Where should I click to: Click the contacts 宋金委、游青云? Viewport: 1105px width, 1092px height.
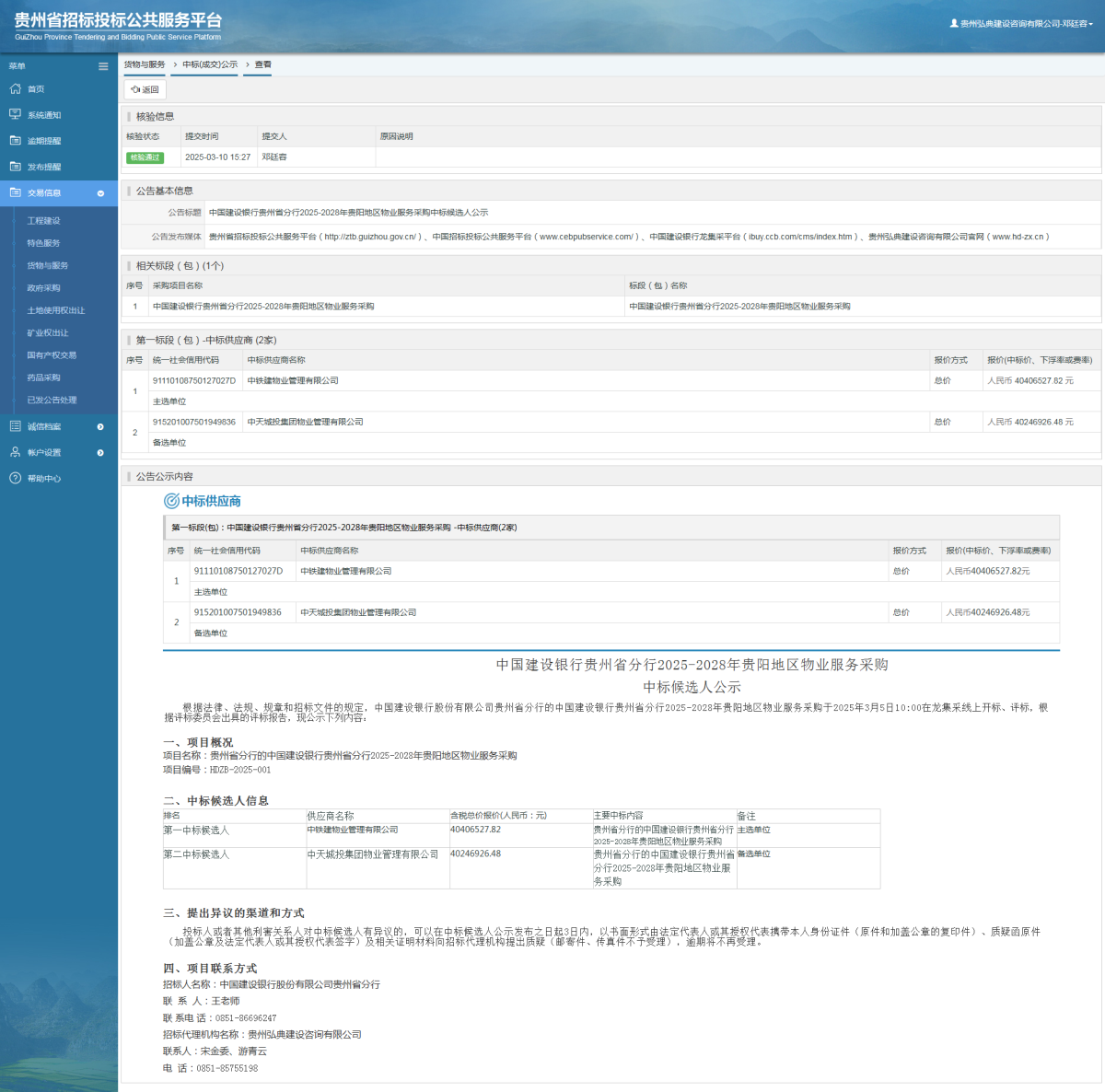(x=234, y=1051)
